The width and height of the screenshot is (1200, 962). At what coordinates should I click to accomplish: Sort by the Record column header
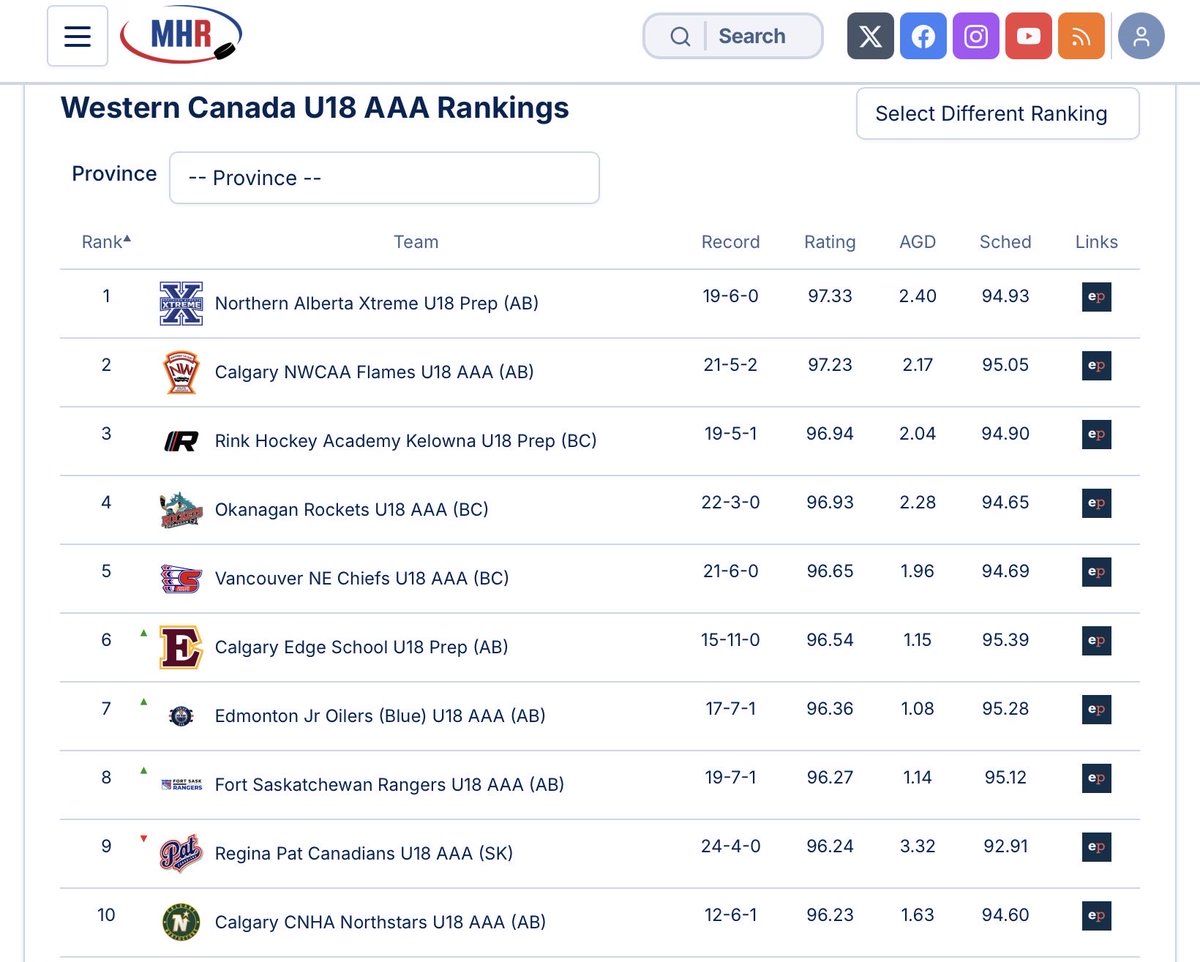[730, 242]
